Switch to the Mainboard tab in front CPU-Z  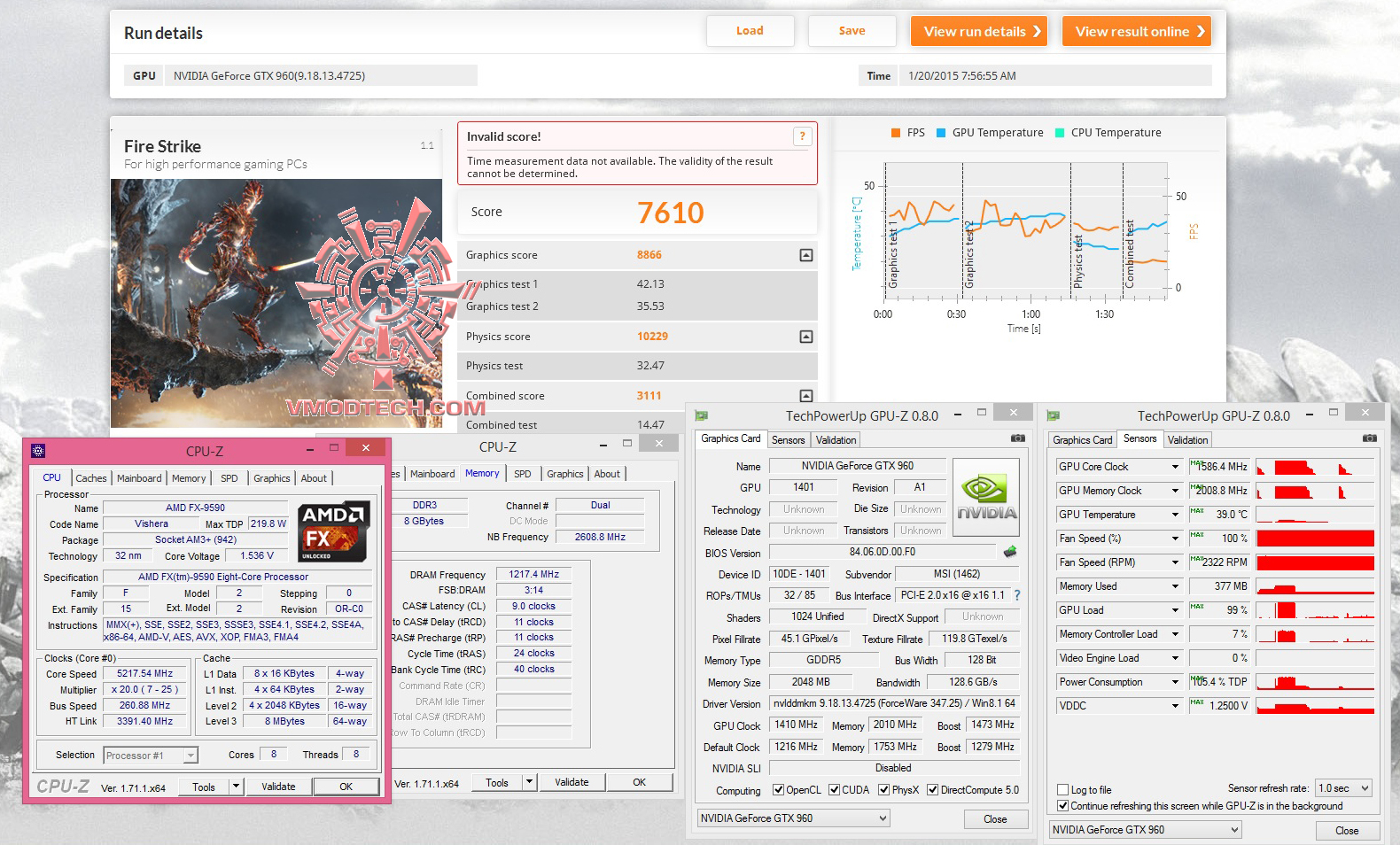[140, 478]
